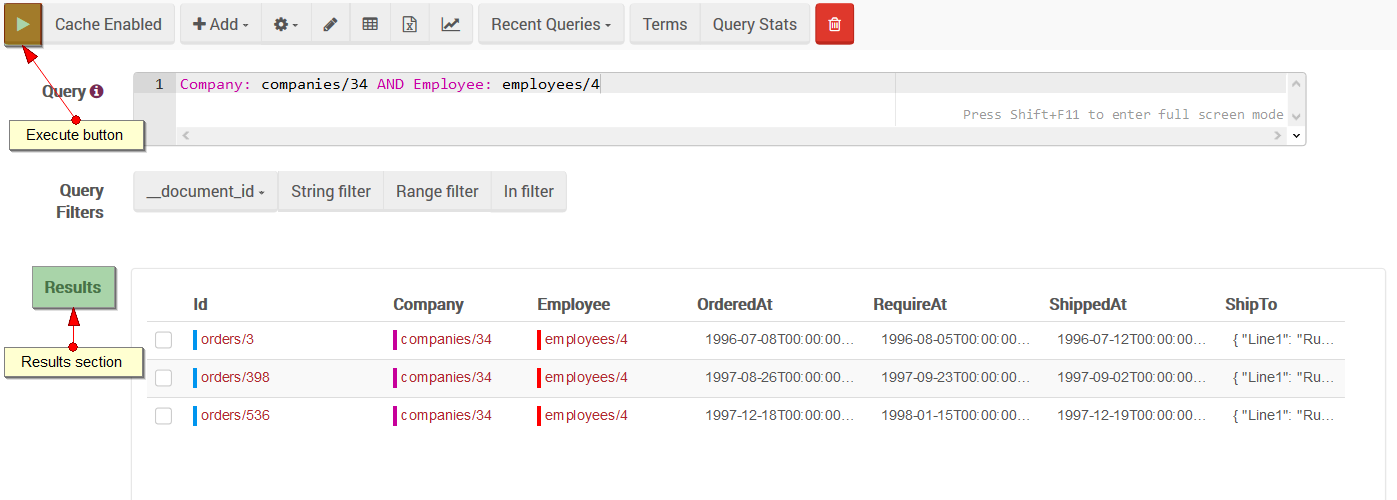The image size is (1397, 500).
Task: Add a String filter
Action: pyautogui.click(x=331, y=191)
